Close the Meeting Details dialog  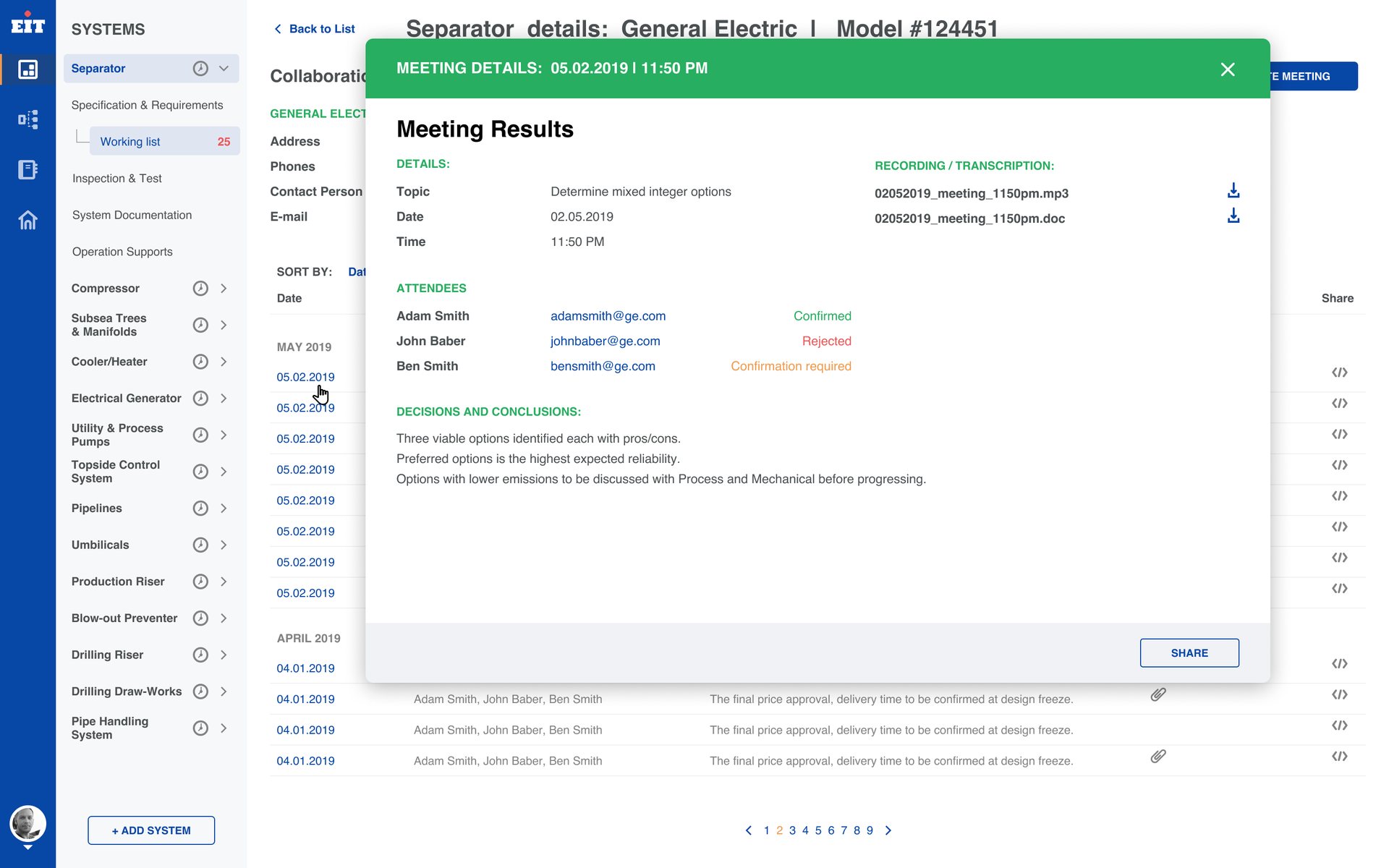pos(1228,69)
